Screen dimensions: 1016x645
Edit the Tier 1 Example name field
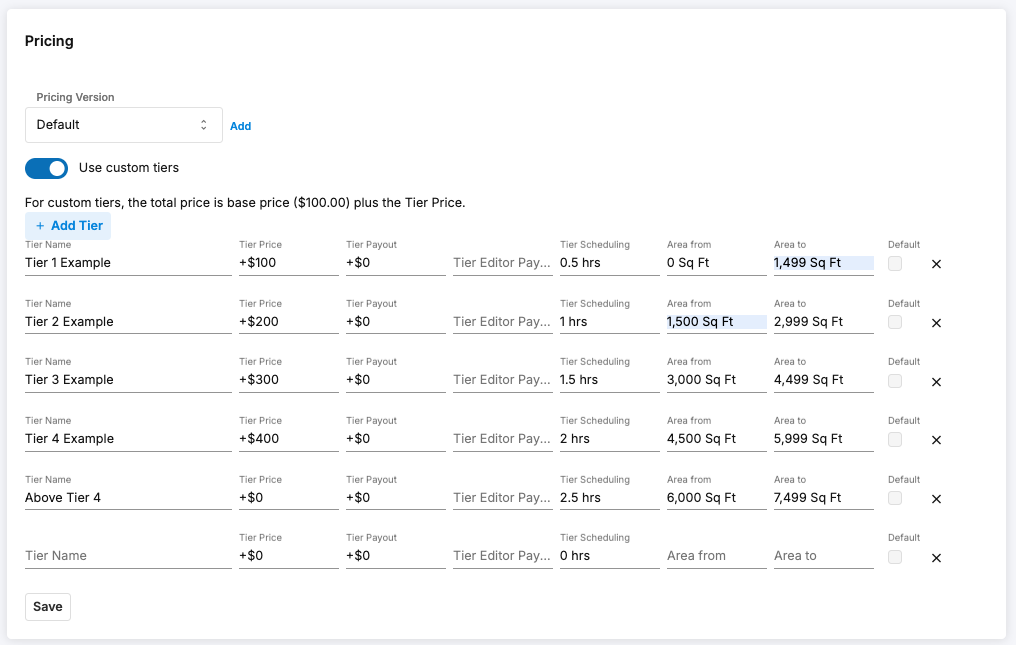pos(128,263)
